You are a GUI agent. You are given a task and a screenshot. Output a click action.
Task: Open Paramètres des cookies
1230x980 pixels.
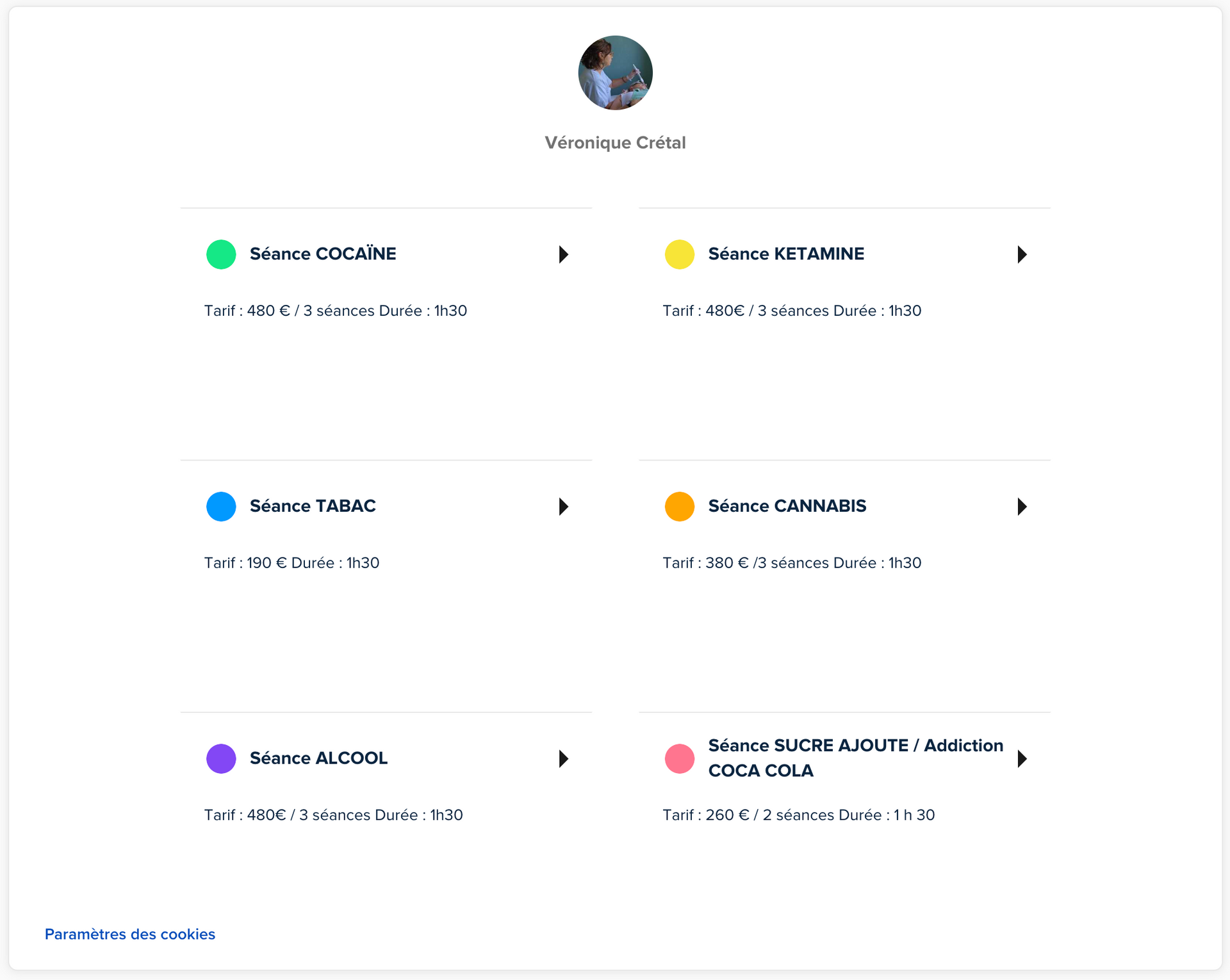pyautogui.click(x=129, y=934)
